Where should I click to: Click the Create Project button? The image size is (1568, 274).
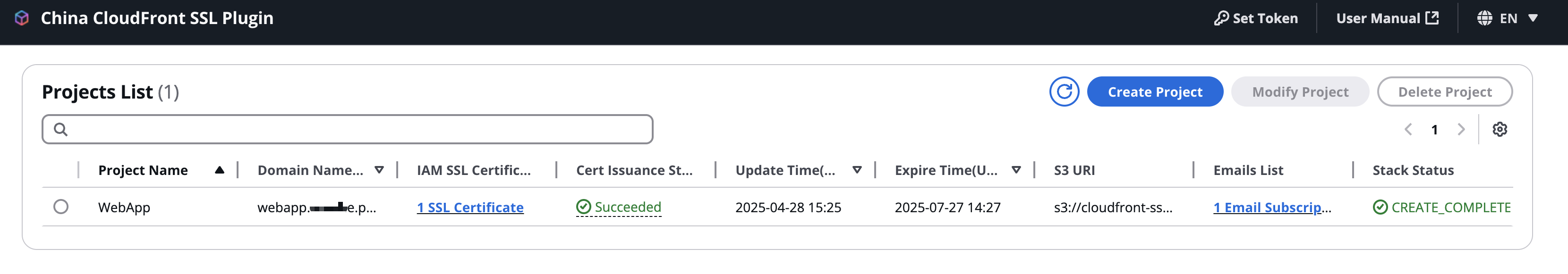(x=1155, y=92)
